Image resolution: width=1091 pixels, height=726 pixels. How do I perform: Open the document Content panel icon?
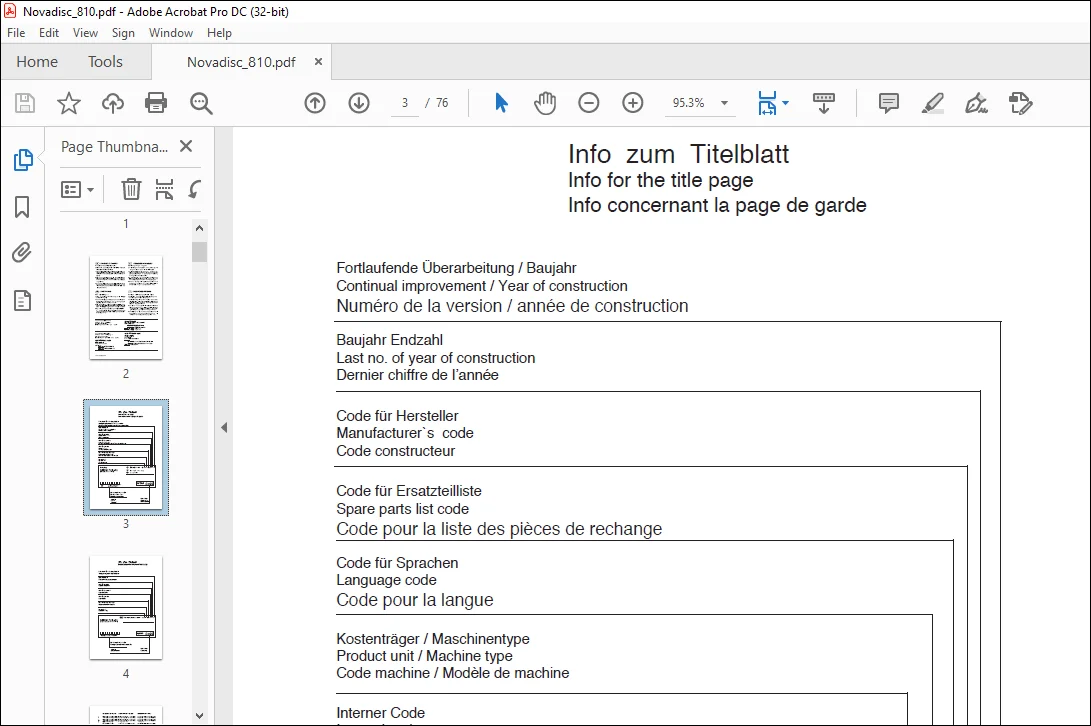pyautogui.click(x=22, y=301)
